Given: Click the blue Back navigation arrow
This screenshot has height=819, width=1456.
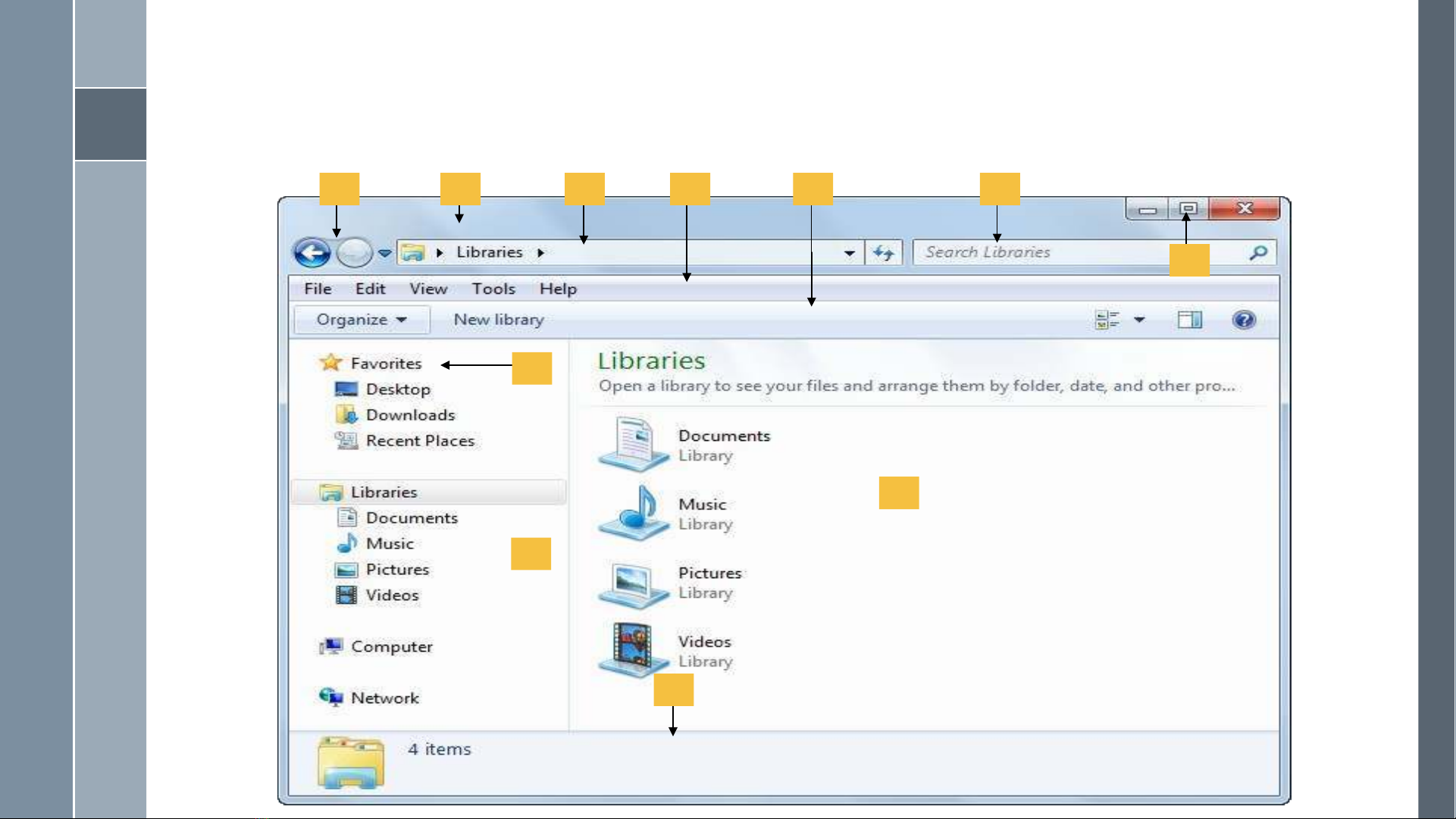Looking at the screenshot, I should click(312, 253).
